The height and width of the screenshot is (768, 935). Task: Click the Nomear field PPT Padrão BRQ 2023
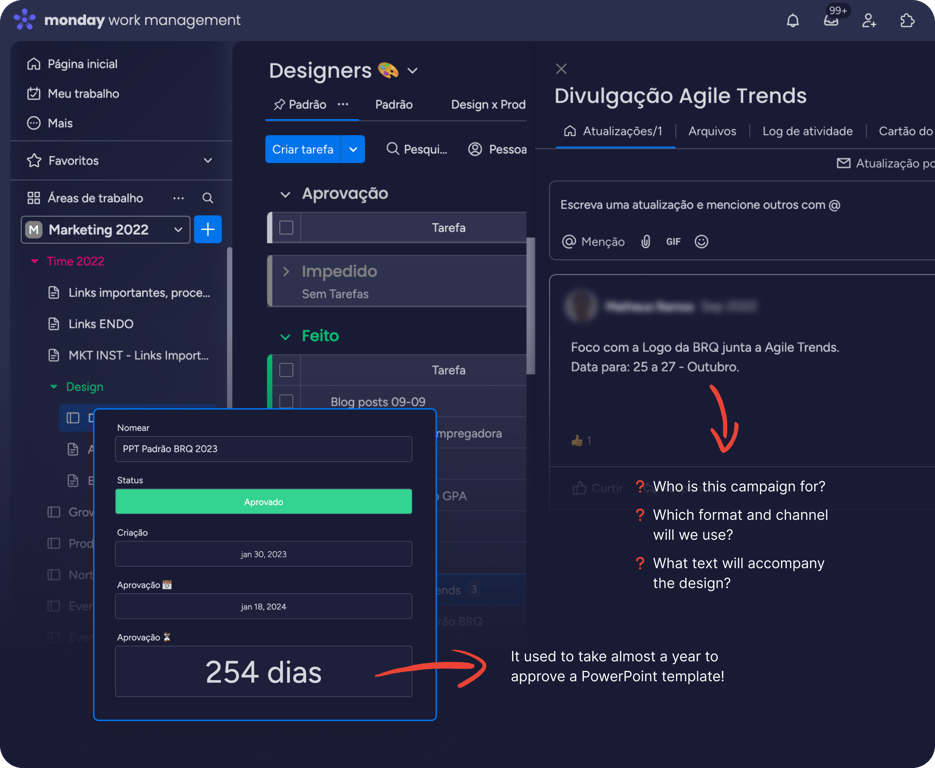264,449
